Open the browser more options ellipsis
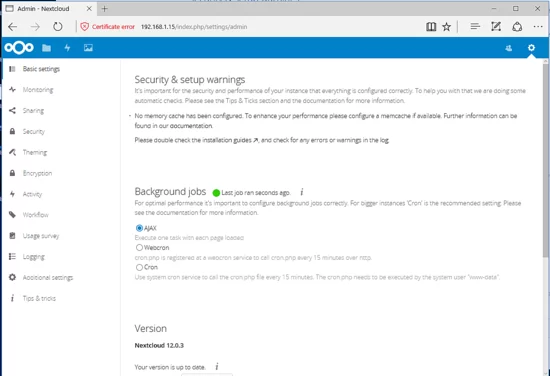The width and height of the screenshot is (550, 376). point(538,27)
